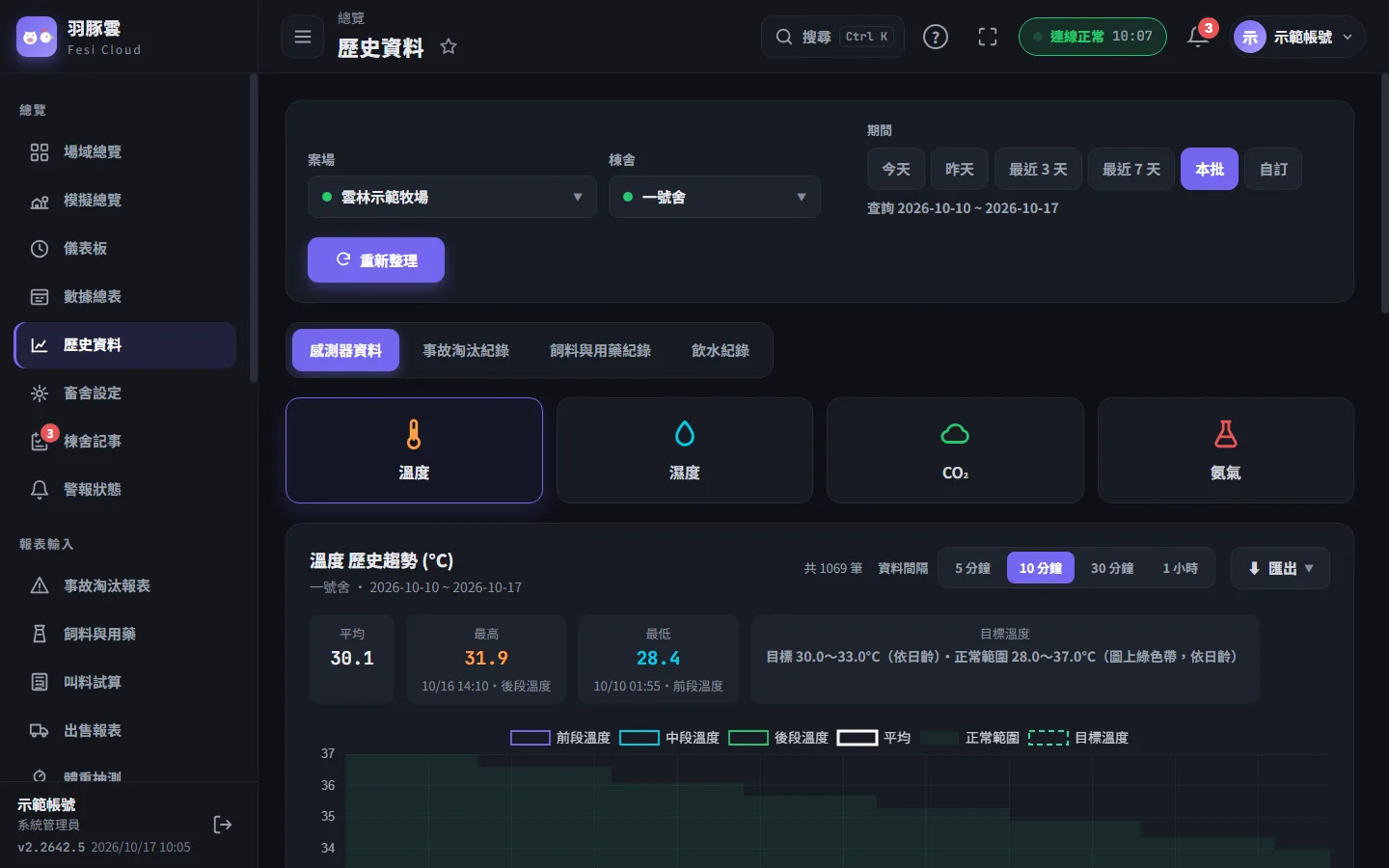This screenshot has height=868, width=1389.
Task: Enter fullscreen mode via the expand icon
Action: [988, 37]
